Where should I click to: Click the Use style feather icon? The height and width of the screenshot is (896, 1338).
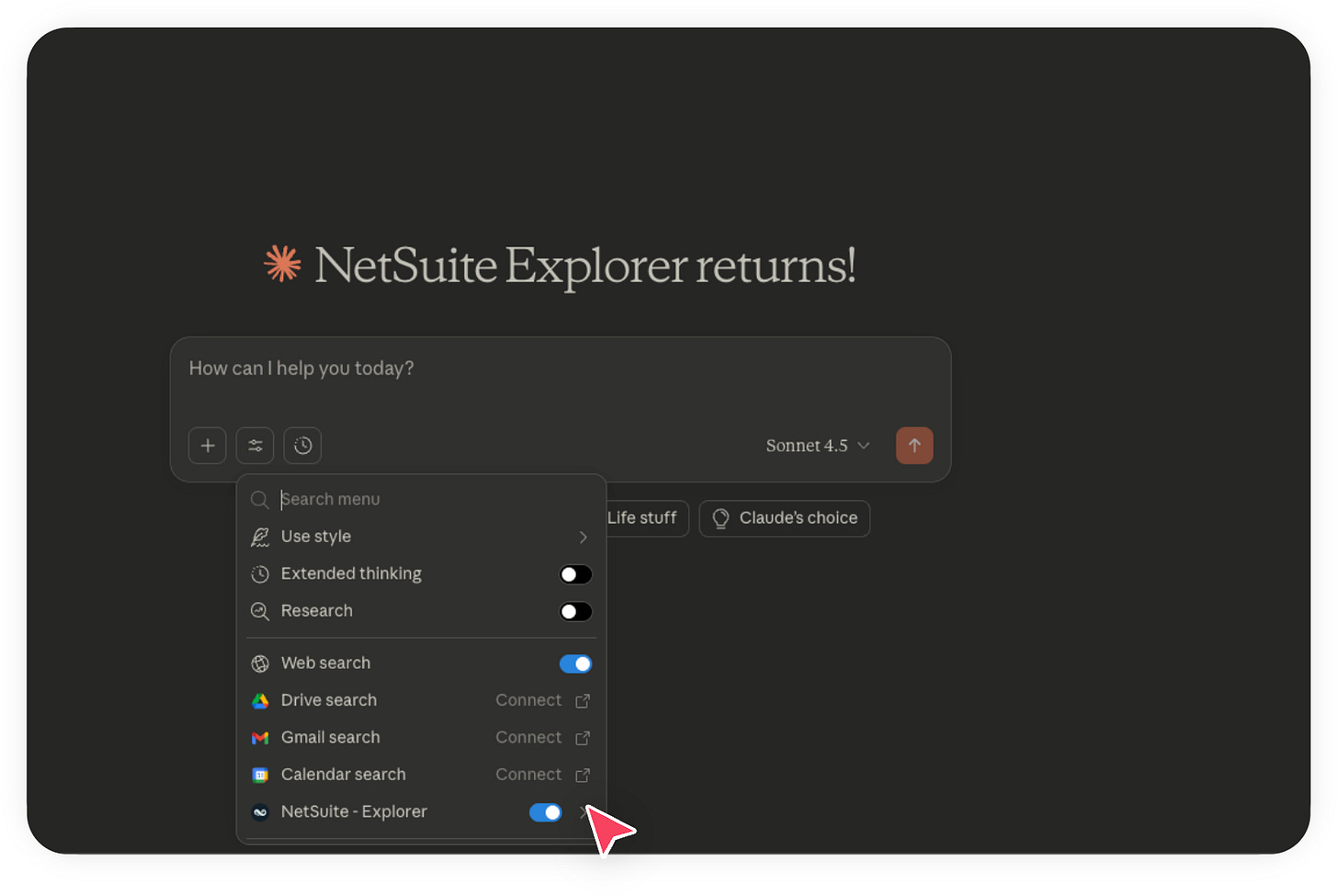(x=260, y=537)
